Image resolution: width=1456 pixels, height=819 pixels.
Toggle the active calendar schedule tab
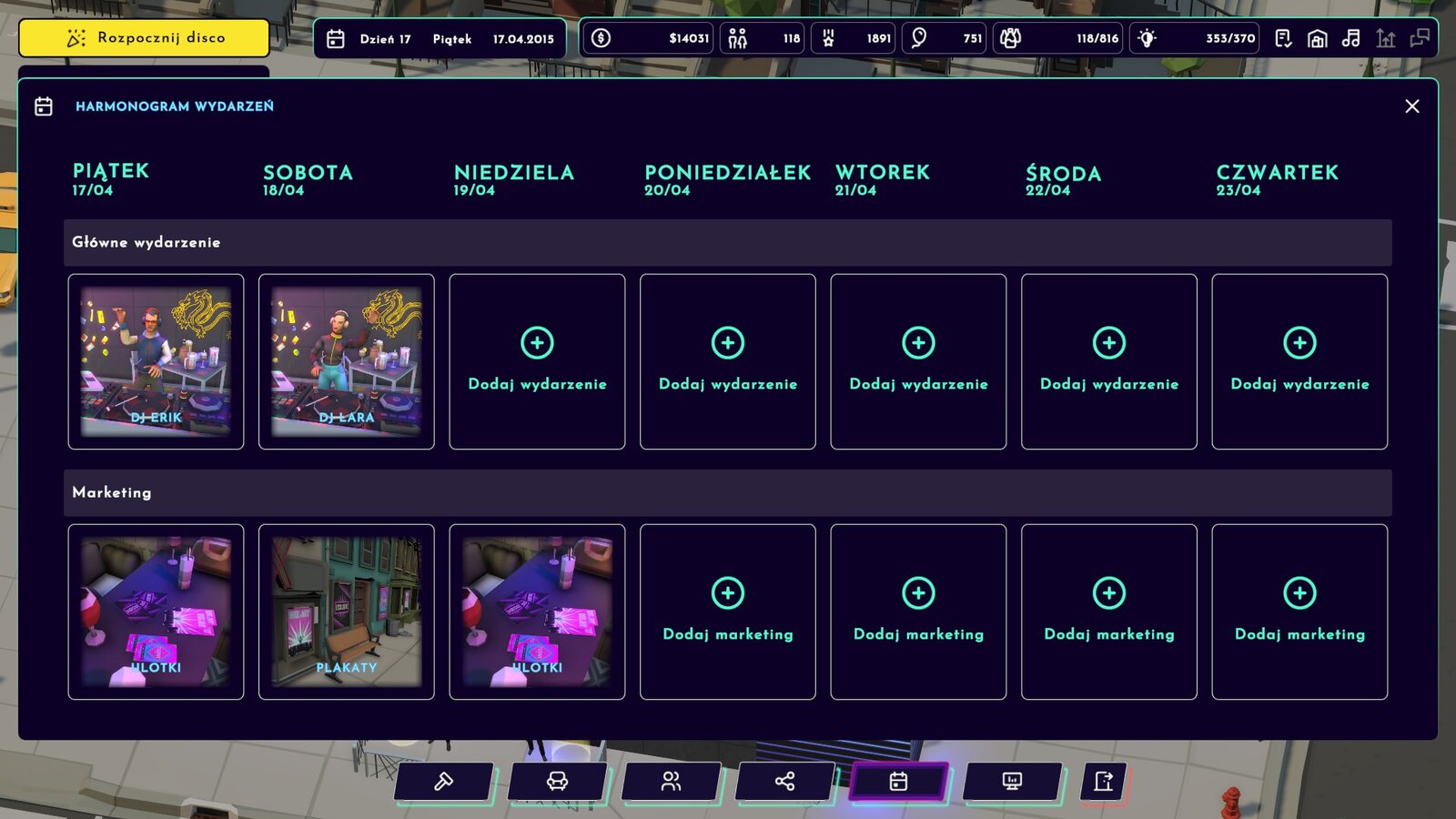coord(898,782)
